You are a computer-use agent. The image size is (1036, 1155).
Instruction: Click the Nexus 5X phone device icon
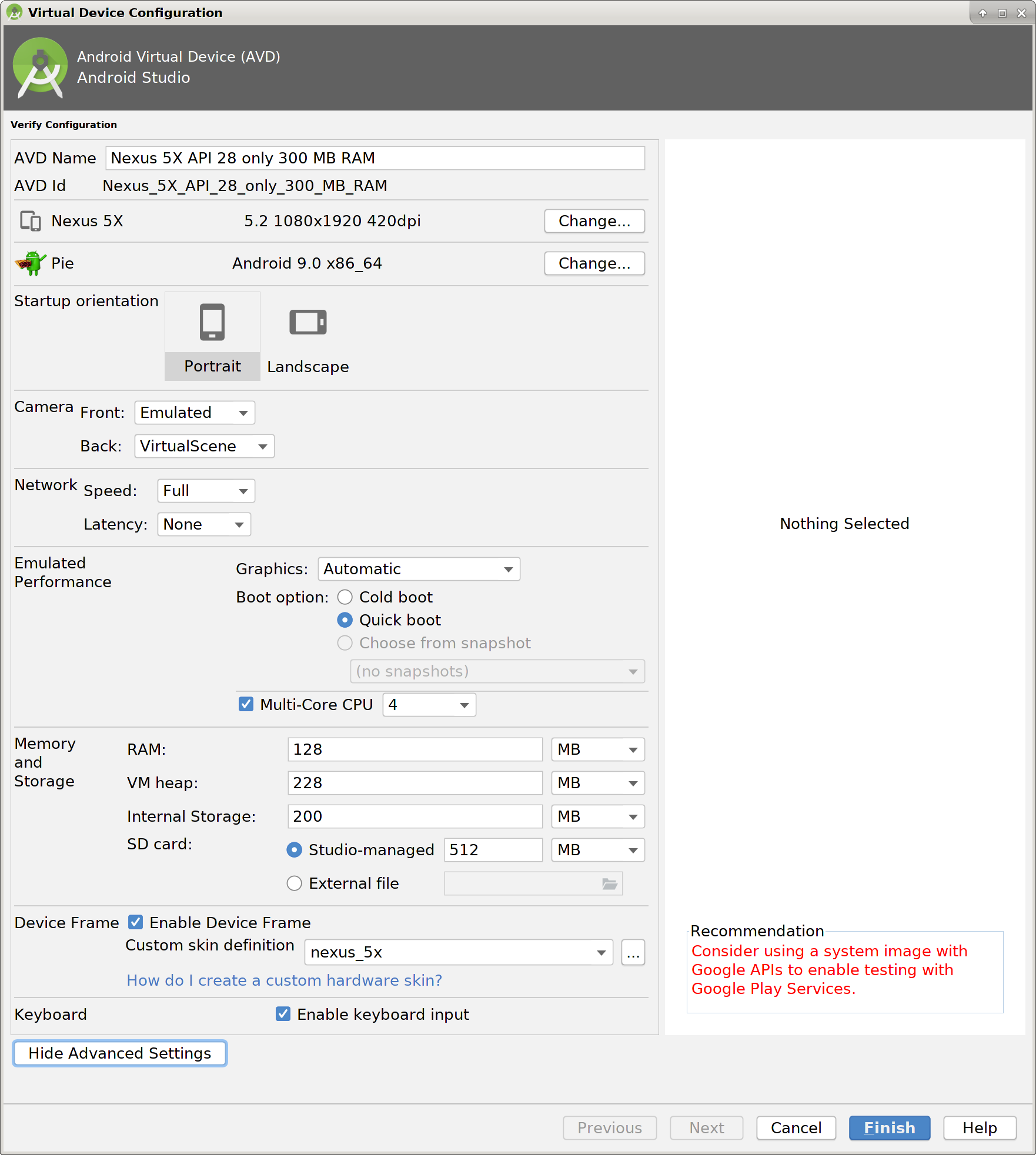tap(29, 221)
